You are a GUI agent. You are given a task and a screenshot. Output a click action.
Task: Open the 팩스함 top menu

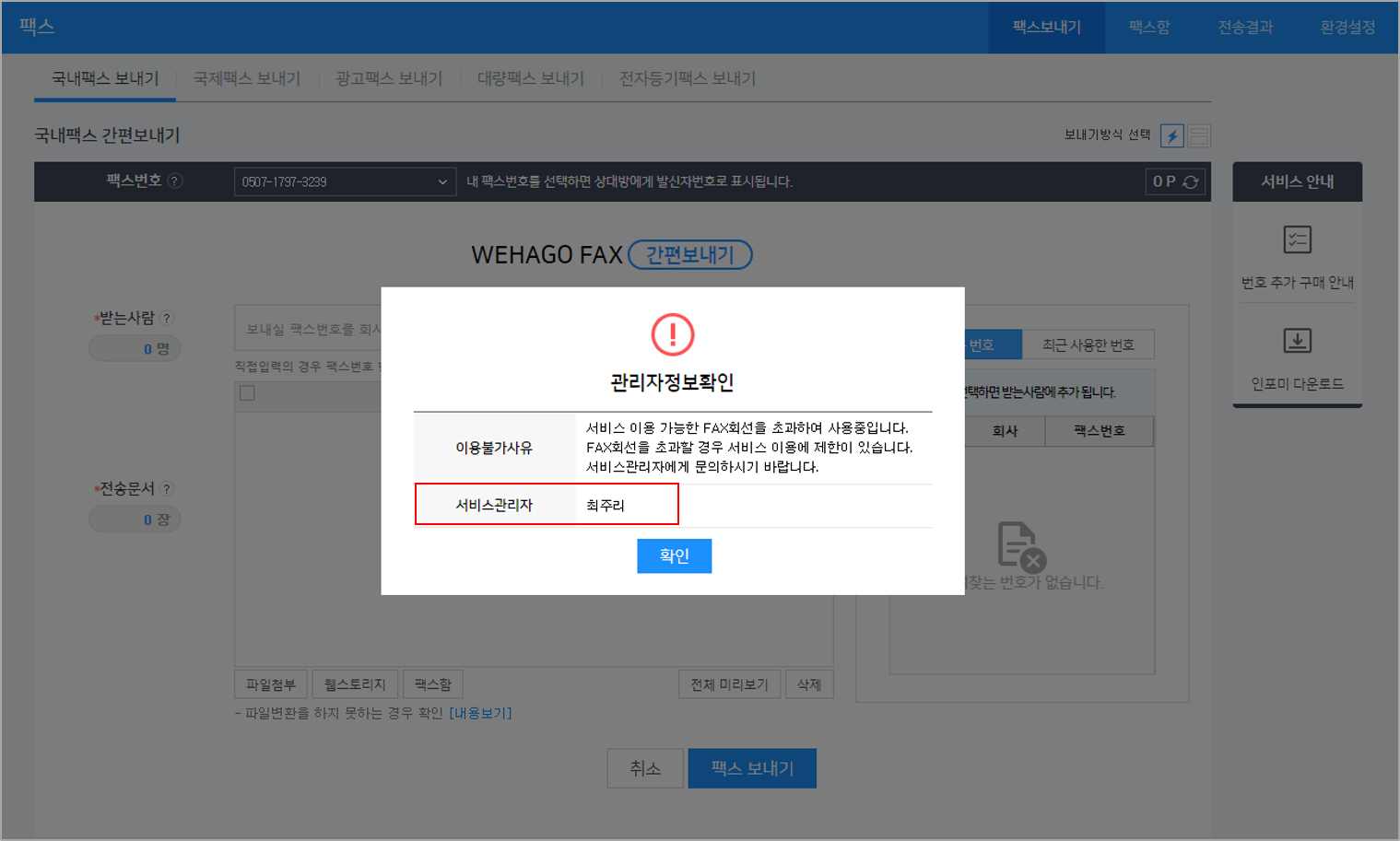tap(1148, 28)
